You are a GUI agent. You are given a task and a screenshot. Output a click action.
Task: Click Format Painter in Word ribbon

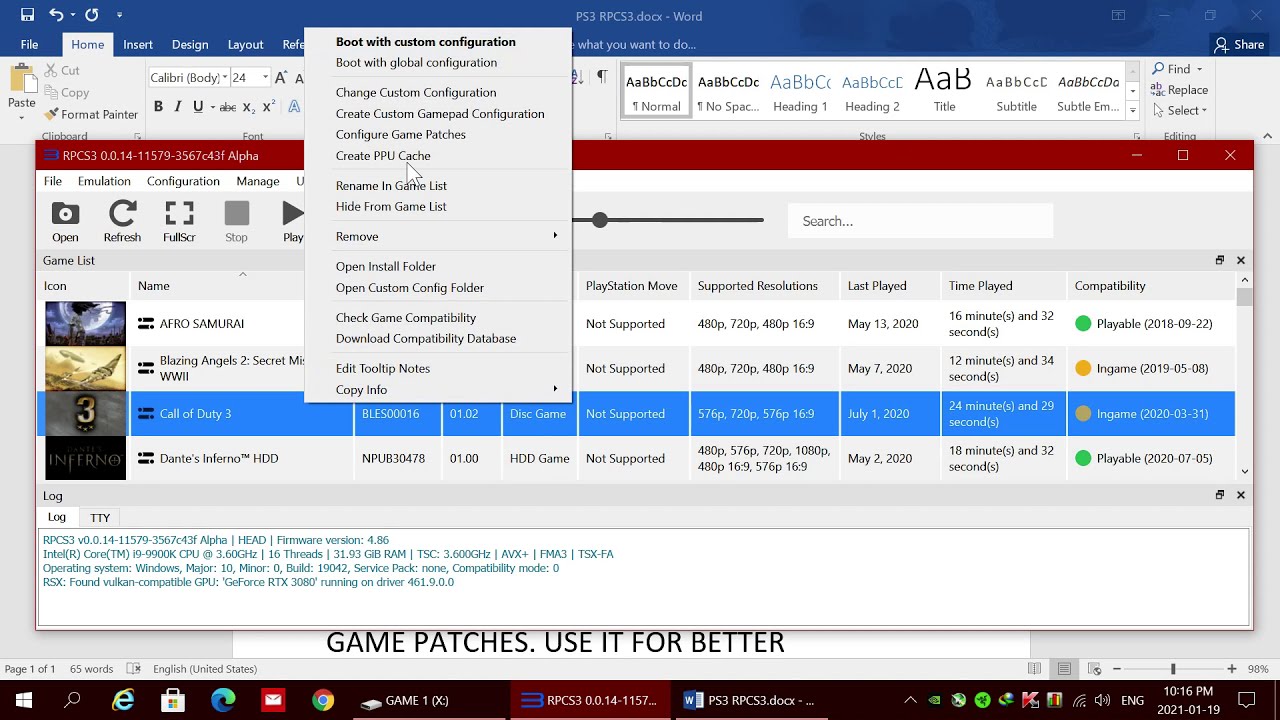pos(90,115)
